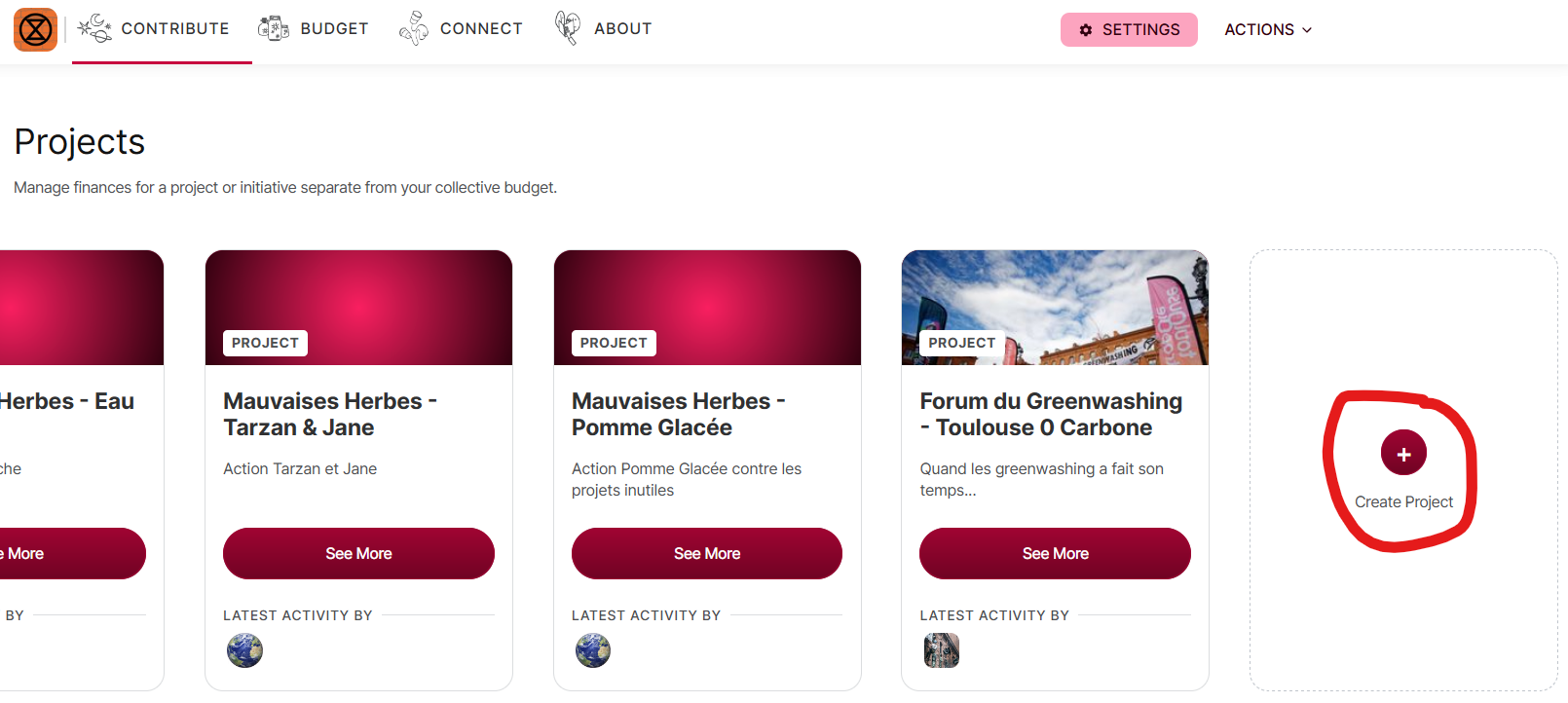1568x703 pixels.
Task: Open the Mauvaises Herbes - Pomme Glacée title
Action: pos(678,415)
